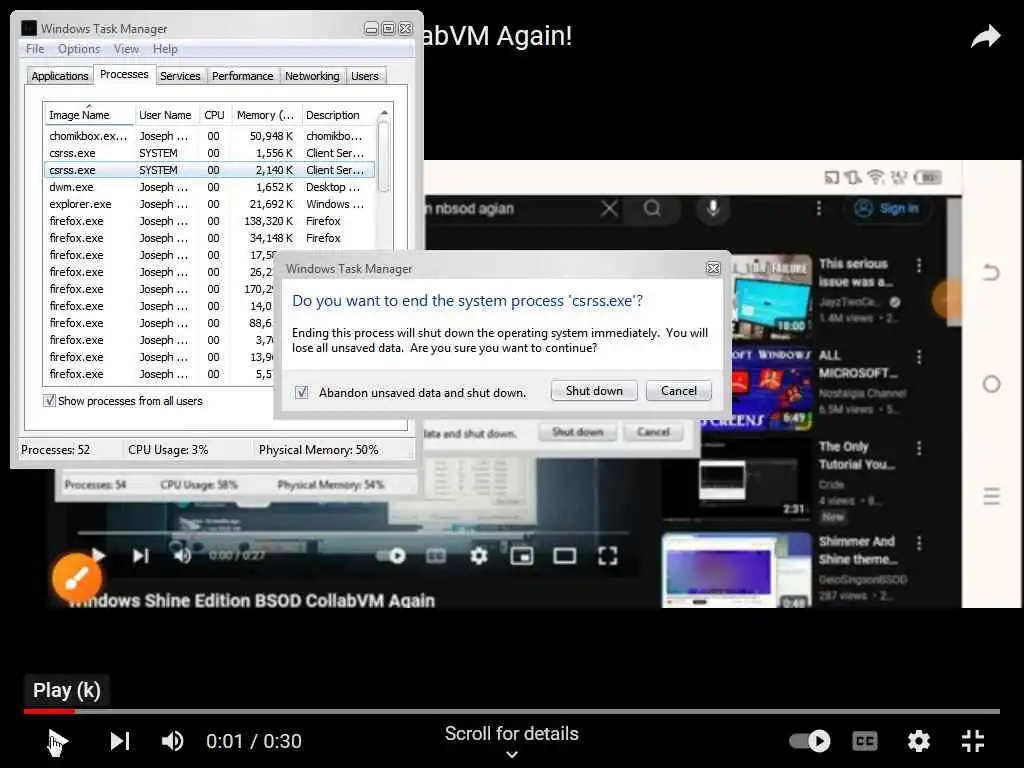Switch inner player to theater mode
The width and height of the screenshot is (1024, 768).
pos(564,556)
